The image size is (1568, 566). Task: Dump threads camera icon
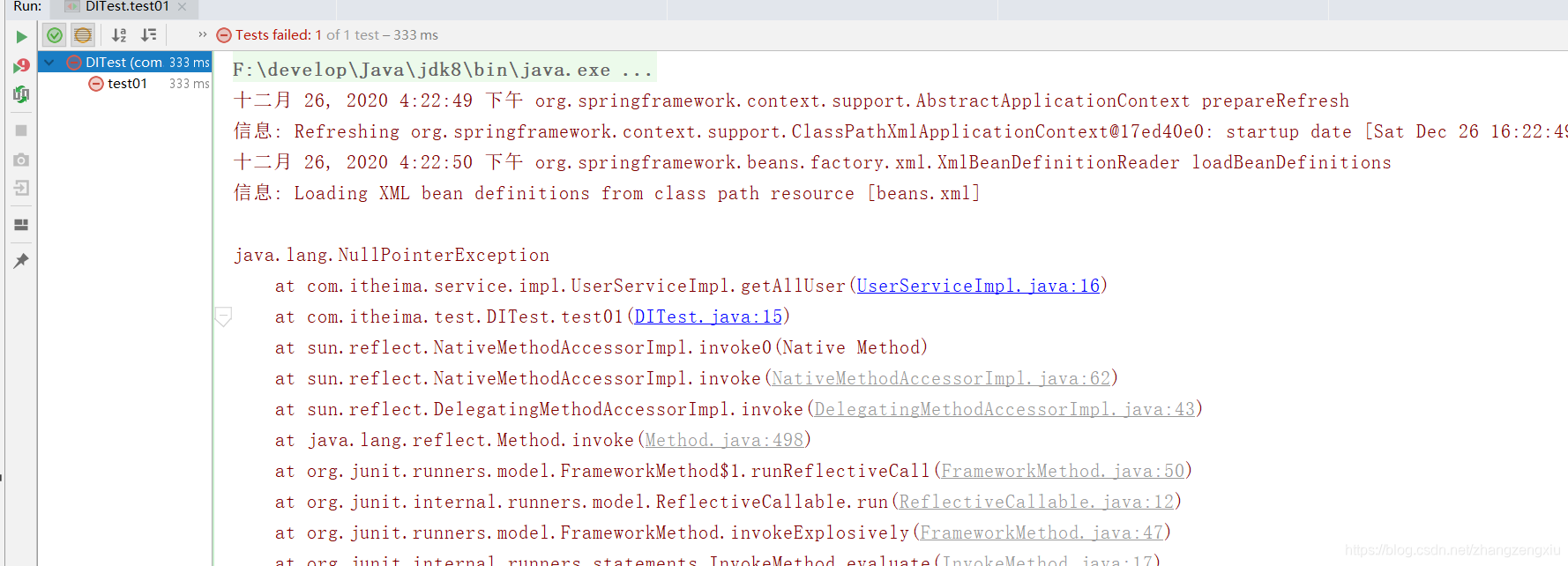(x=21, y=160)
